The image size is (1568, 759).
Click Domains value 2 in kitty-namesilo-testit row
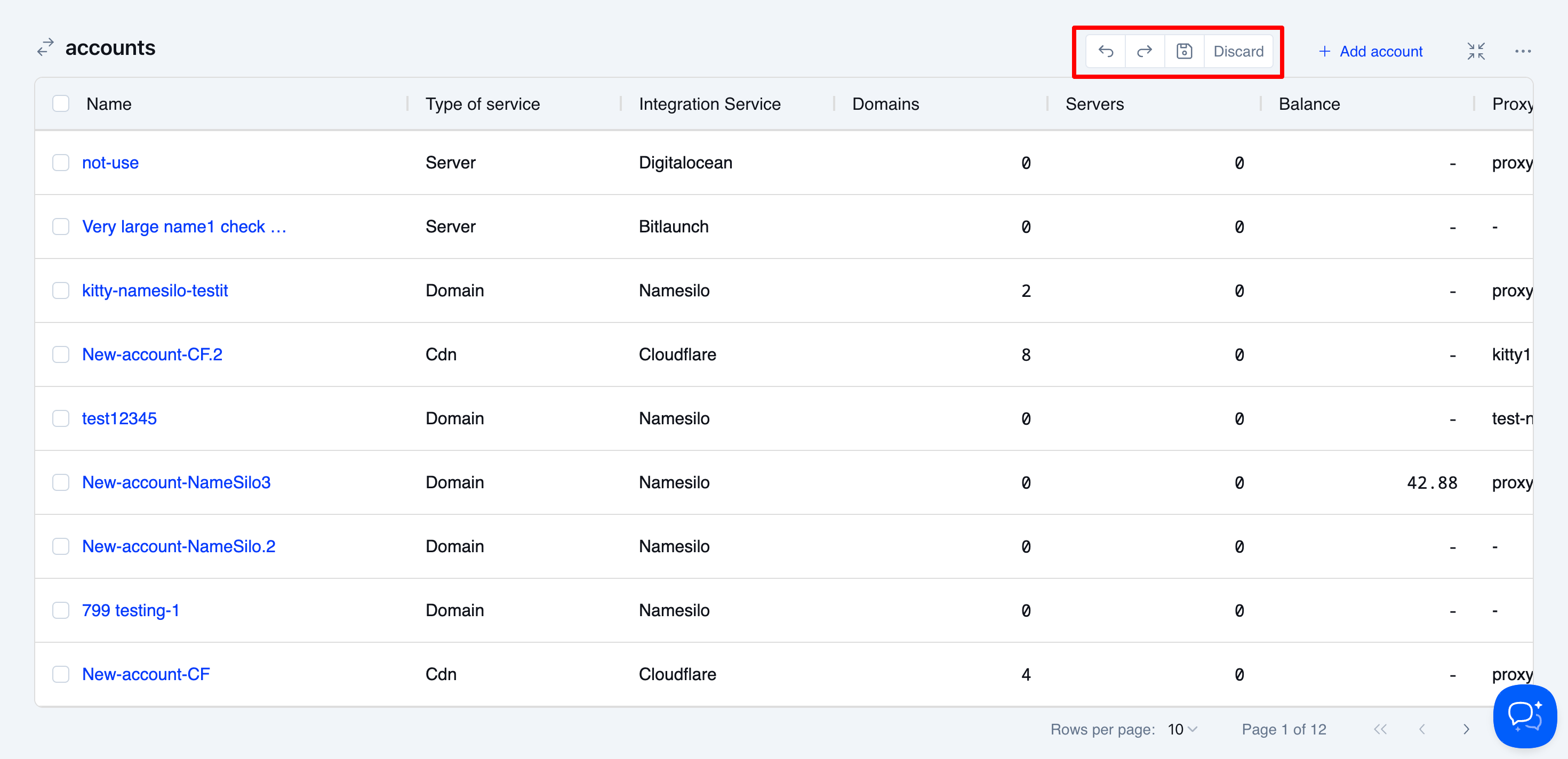(x=1026, y=290)
